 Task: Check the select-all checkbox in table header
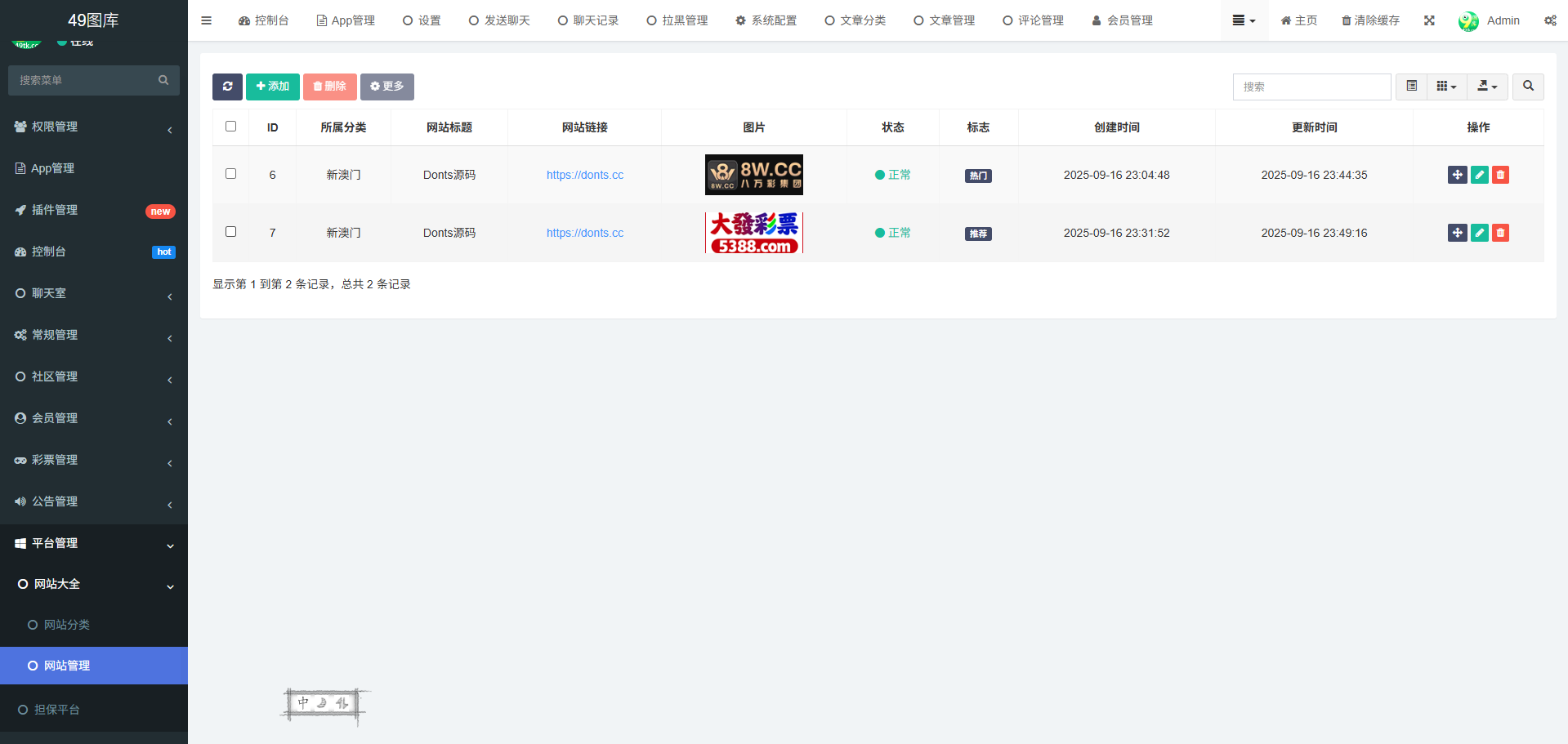tap(230, 127)
